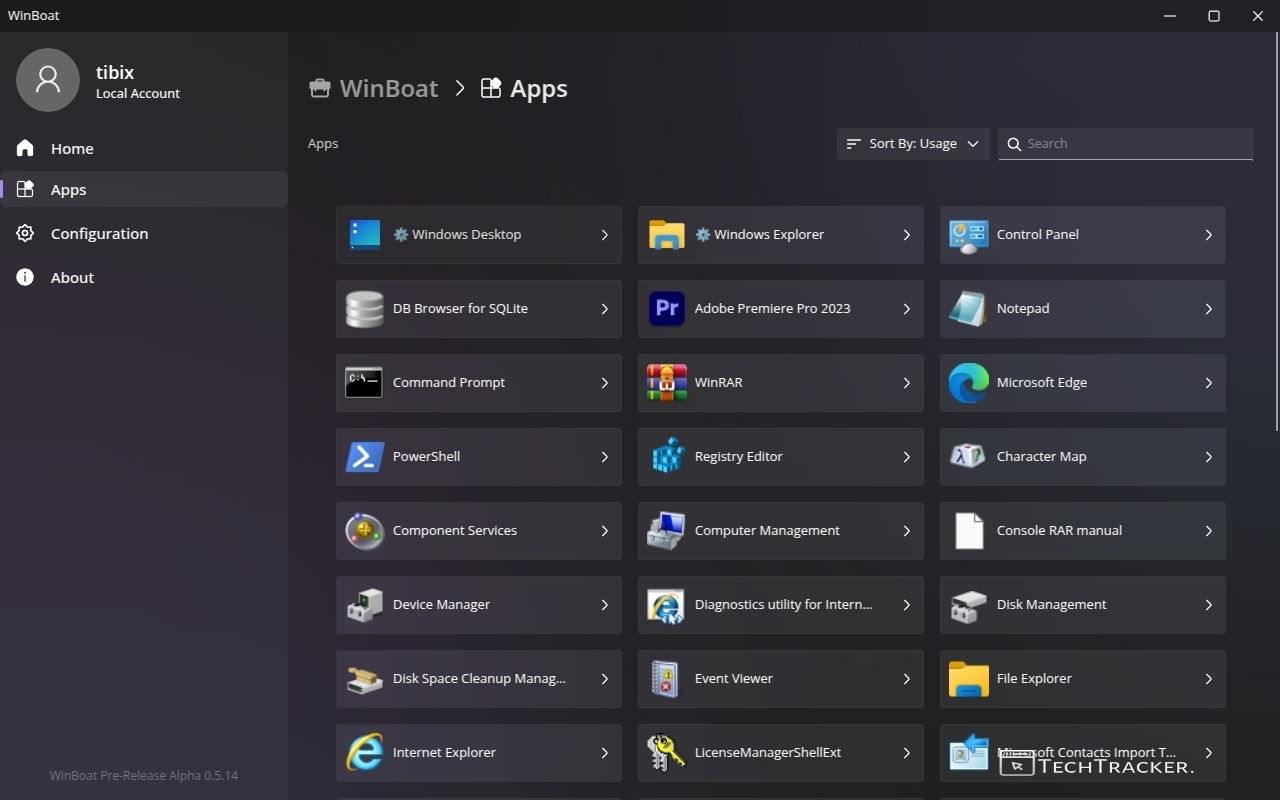Launch the Device Manager entry
Viewport: 1280px width, 800px height.
[x=478, y=605]
